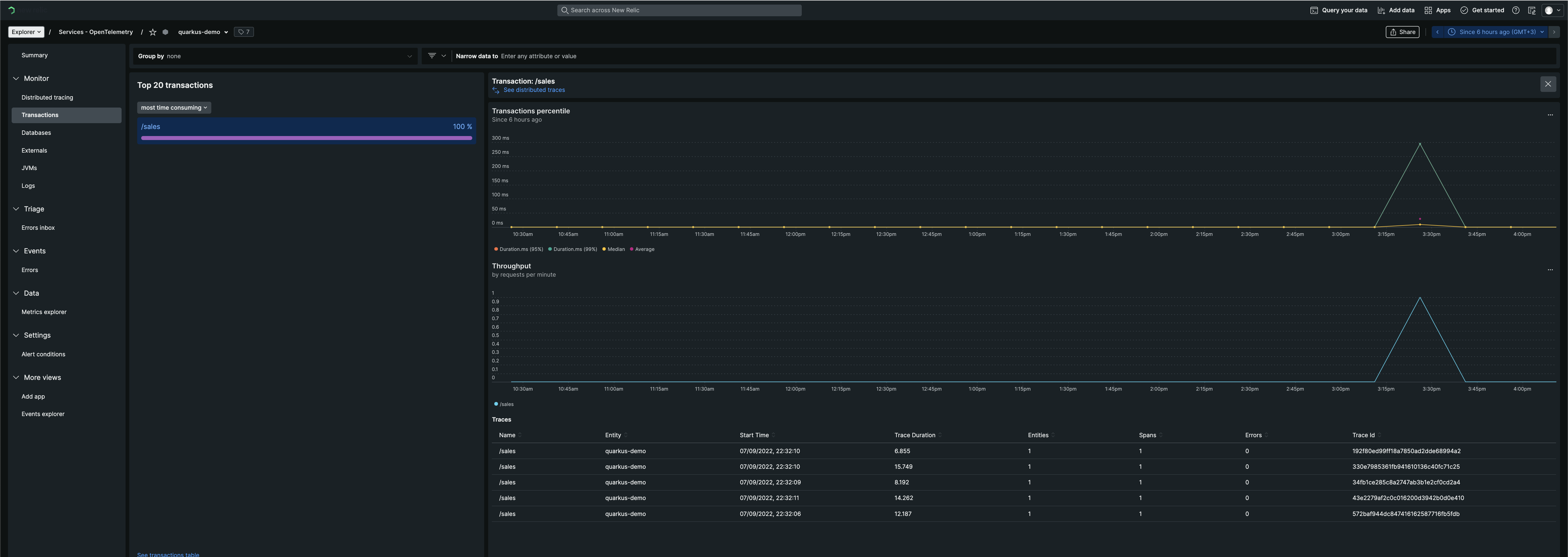Favorite this entity with the star icon

(x=153, y=32)
